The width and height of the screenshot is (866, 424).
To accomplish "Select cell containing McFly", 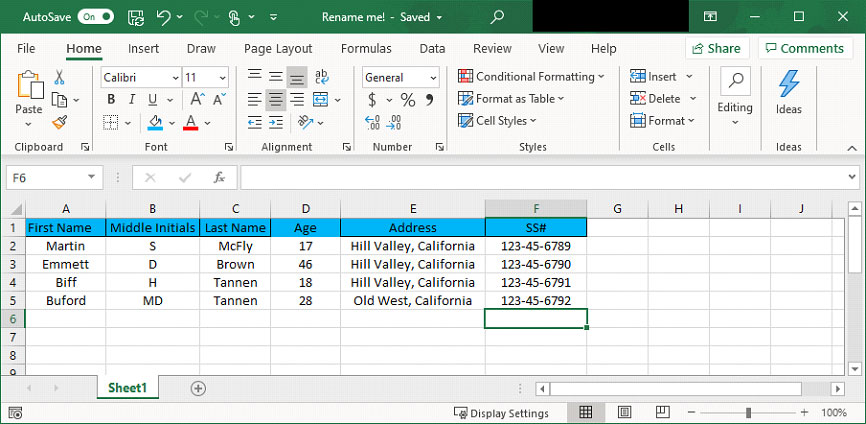I will coord(235,246).
